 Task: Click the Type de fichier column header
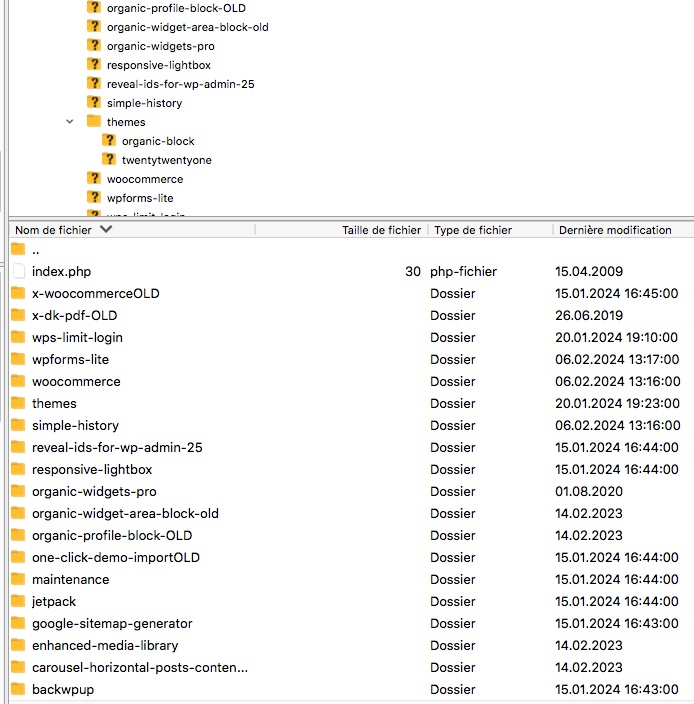tap(473, 230)
